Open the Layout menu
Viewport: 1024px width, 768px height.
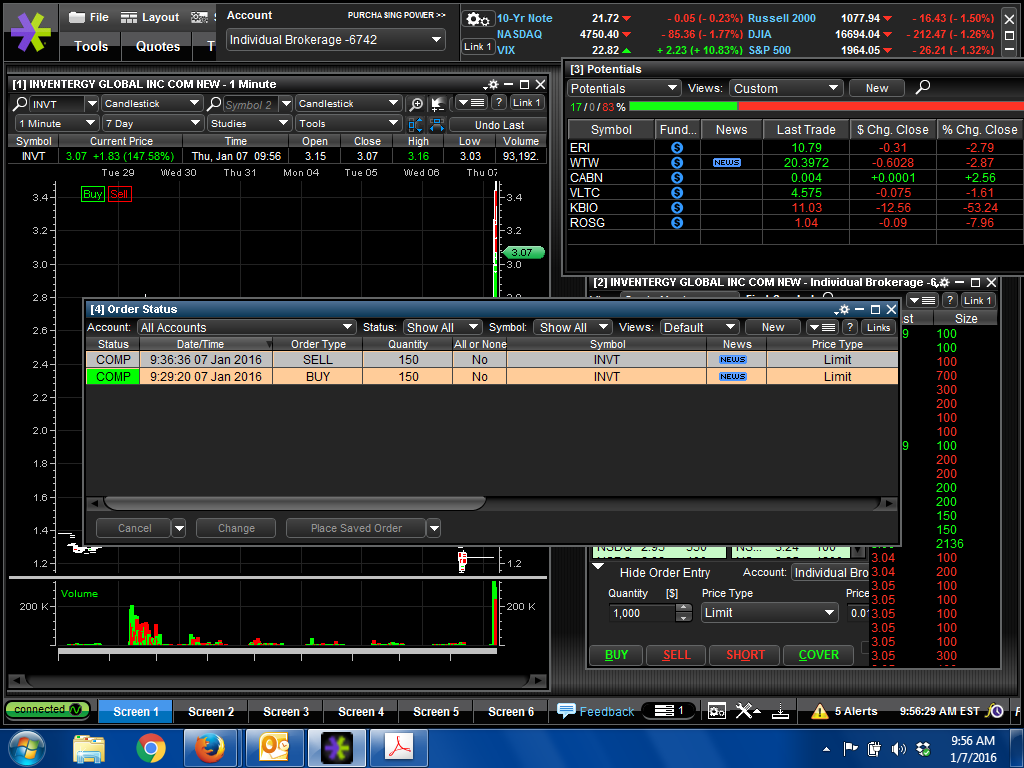coord(150,17)
